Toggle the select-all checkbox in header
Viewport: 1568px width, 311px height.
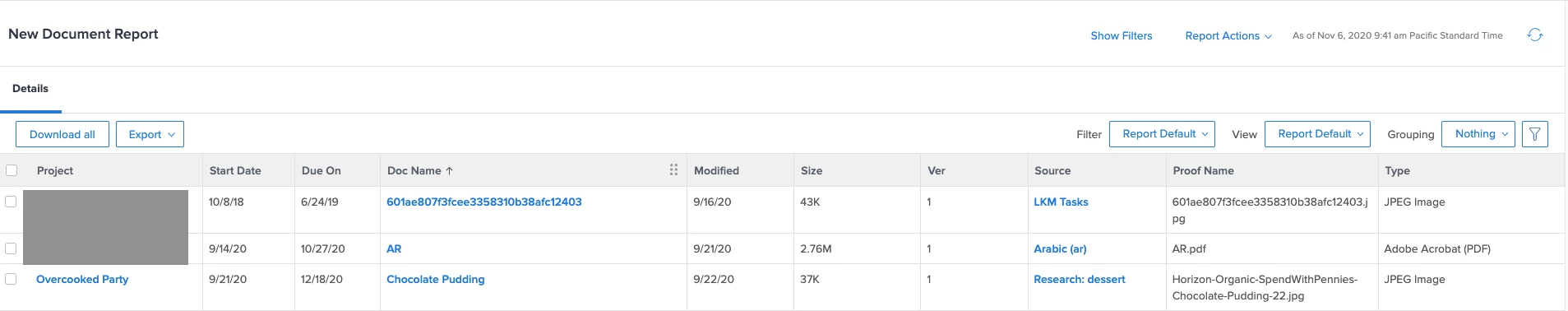coord(12,170)
